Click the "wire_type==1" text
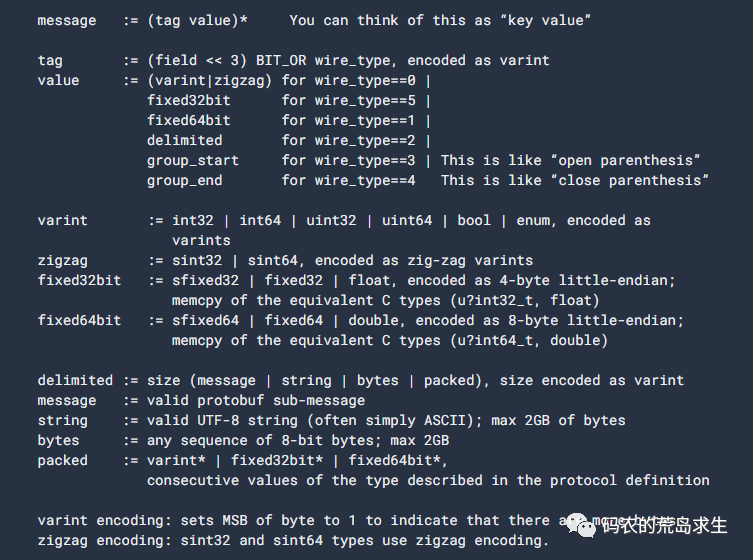 (x=368, y=120)
